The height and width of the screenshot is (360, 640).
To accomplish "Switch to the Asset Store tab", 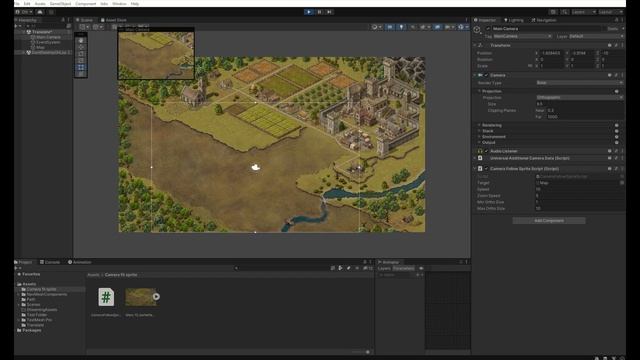I will click(x=114, y=20).
